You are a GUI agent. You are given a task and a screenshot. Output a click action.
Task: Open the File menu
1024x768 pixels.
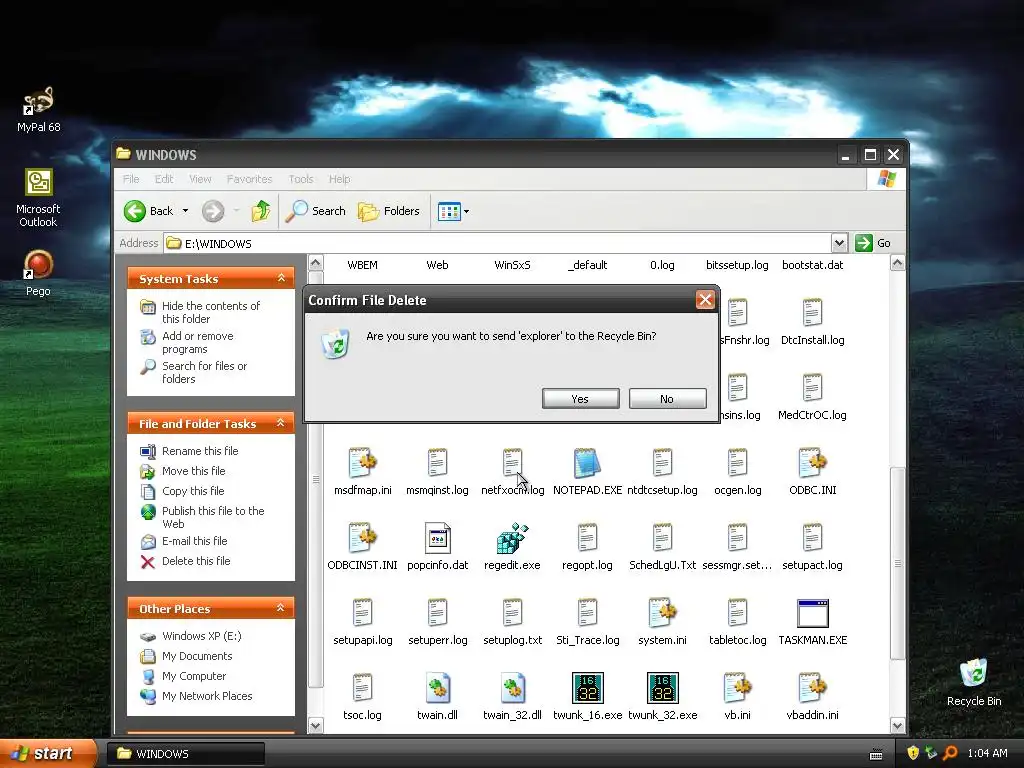click(131, 179)
